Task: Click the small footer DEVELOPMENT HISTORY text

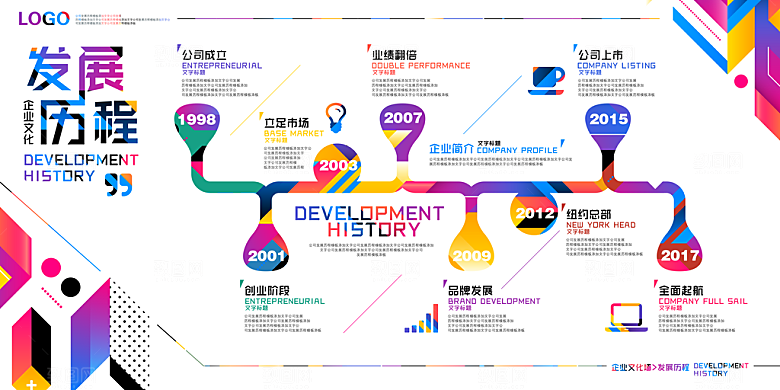Action: coord(721,370)
